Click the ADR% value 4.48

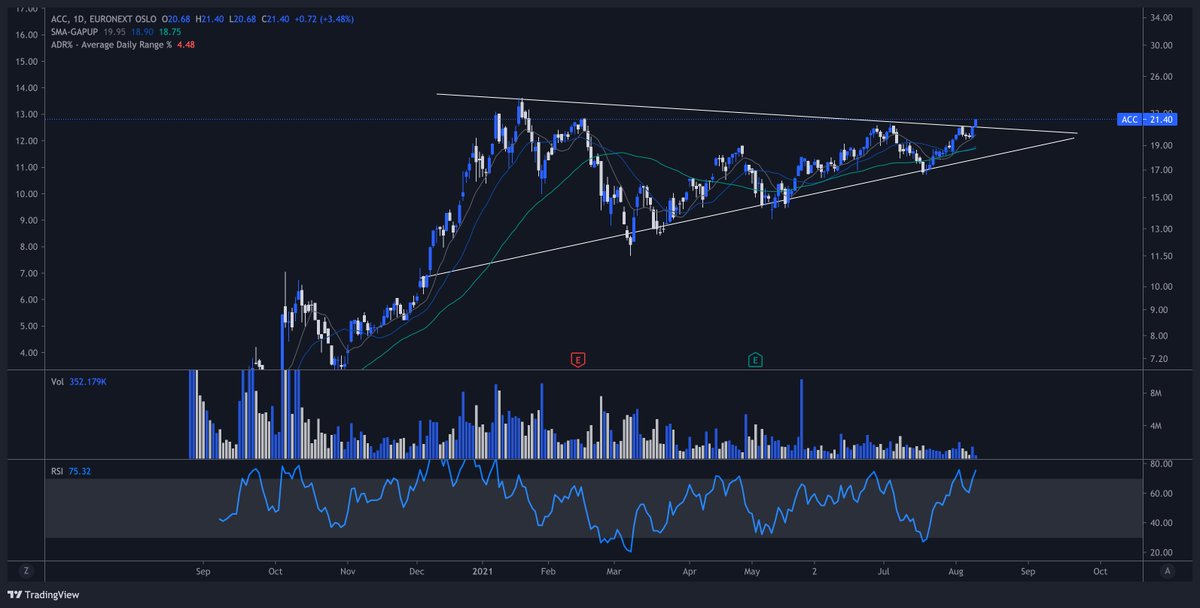pyautogui.click(x=186, y=47)
